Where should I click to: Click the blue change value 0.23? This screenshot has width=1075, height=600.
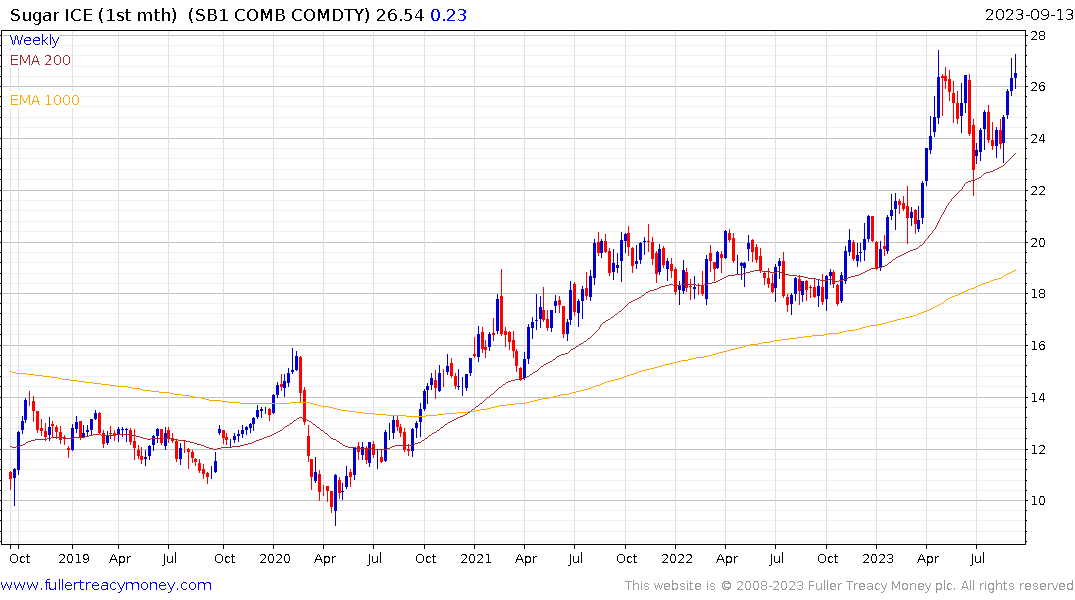pyautogui.click(x=448, y=15)
